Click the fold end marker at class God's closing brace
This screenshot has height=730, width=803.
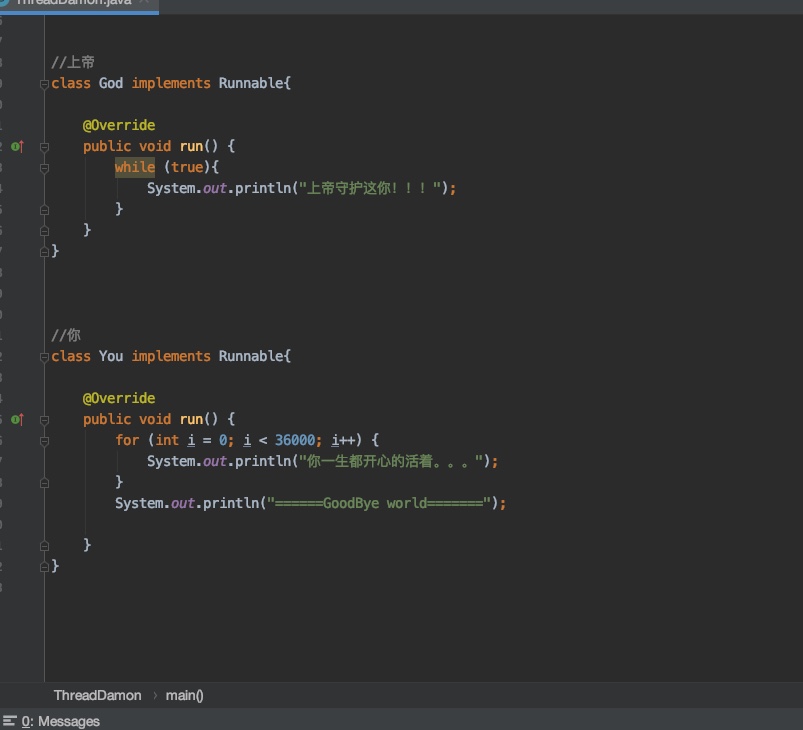click(x=44, y=252)
